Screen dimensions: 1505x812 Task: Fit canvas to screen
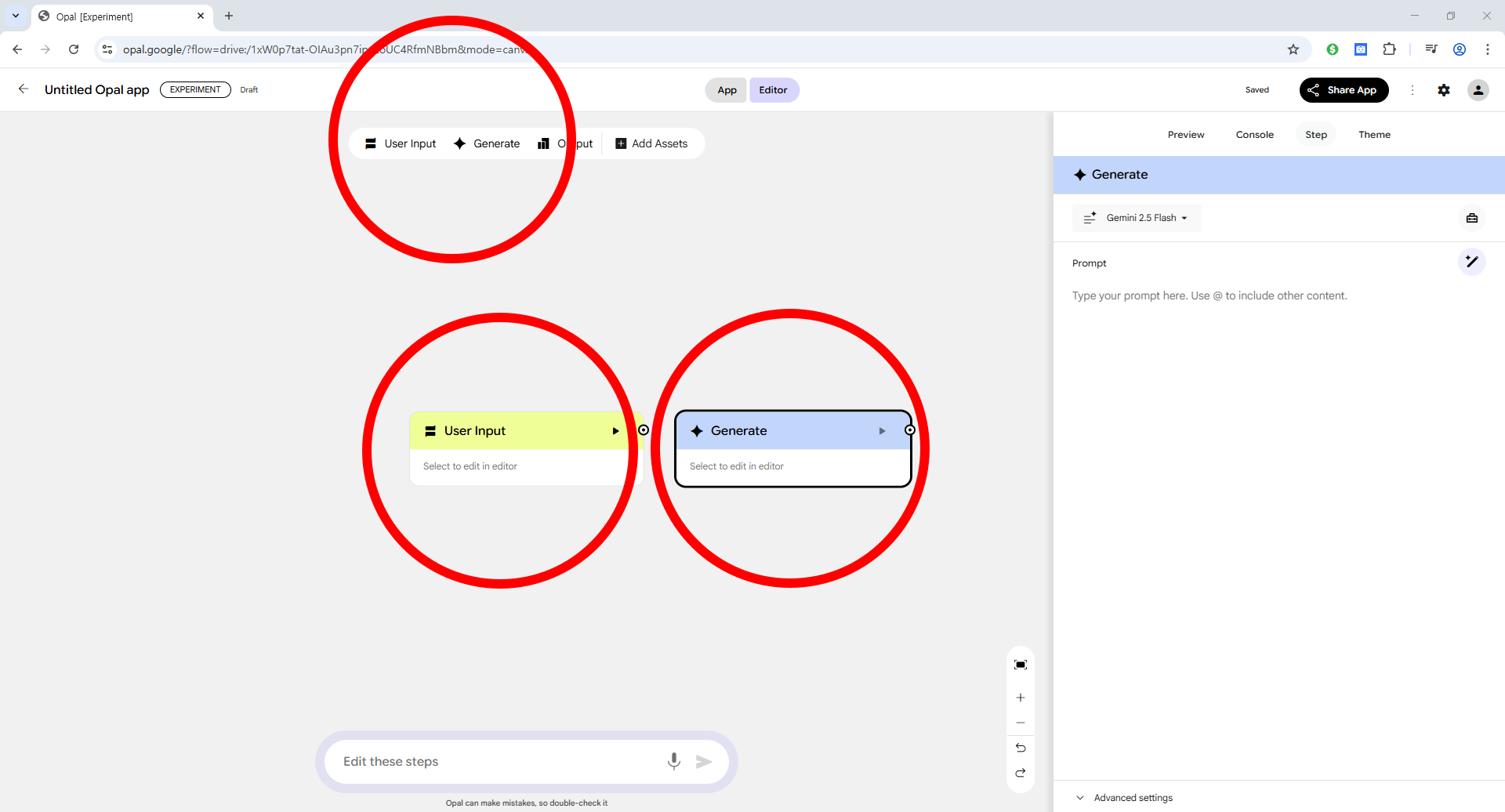click(x=1021, y=665)
